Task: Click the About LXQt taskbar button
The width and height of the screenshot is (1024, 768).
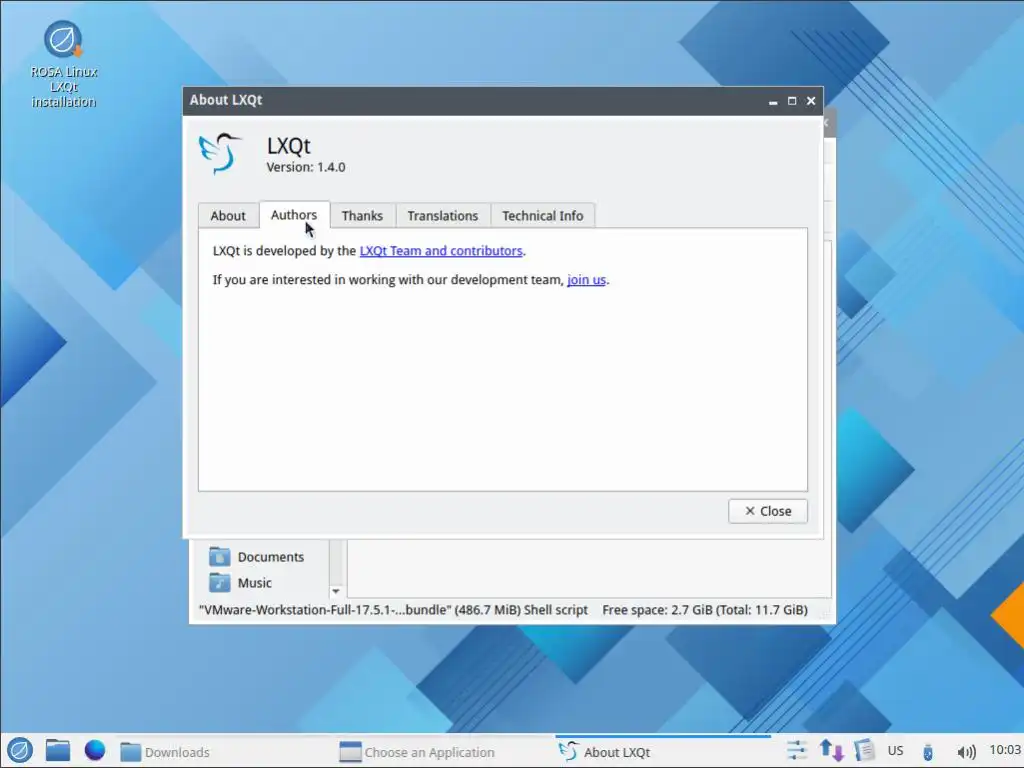Action: coord(663,752)
